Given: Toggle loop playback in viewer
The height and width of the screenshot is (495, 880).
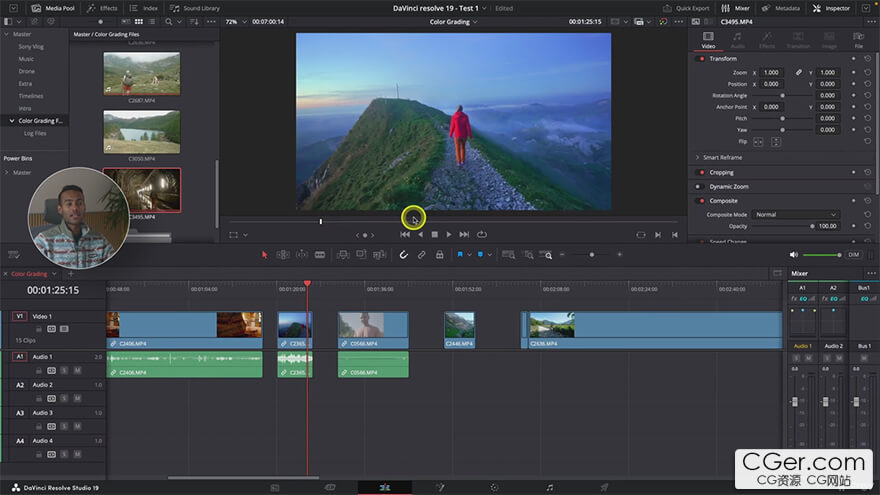Looking at the screenshot, I should click(x=482, y=235).
